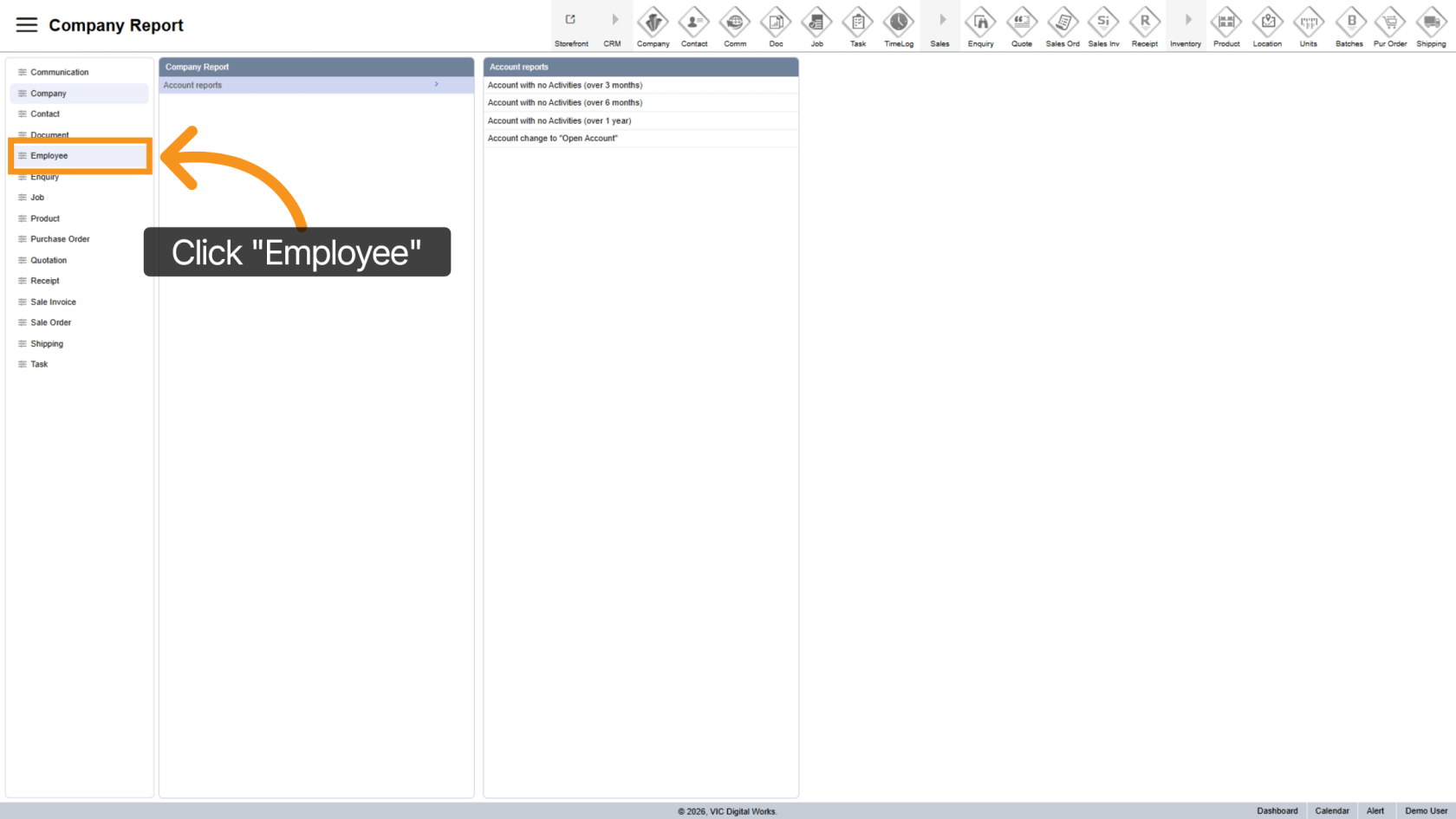
Task: Open Account change to Open Account report
Action: (553, 139)
